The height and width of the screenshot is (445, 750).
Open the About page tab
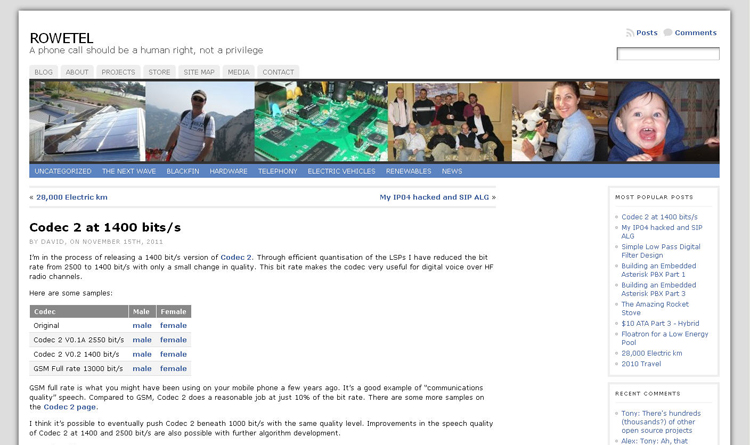tap(77, 72)
